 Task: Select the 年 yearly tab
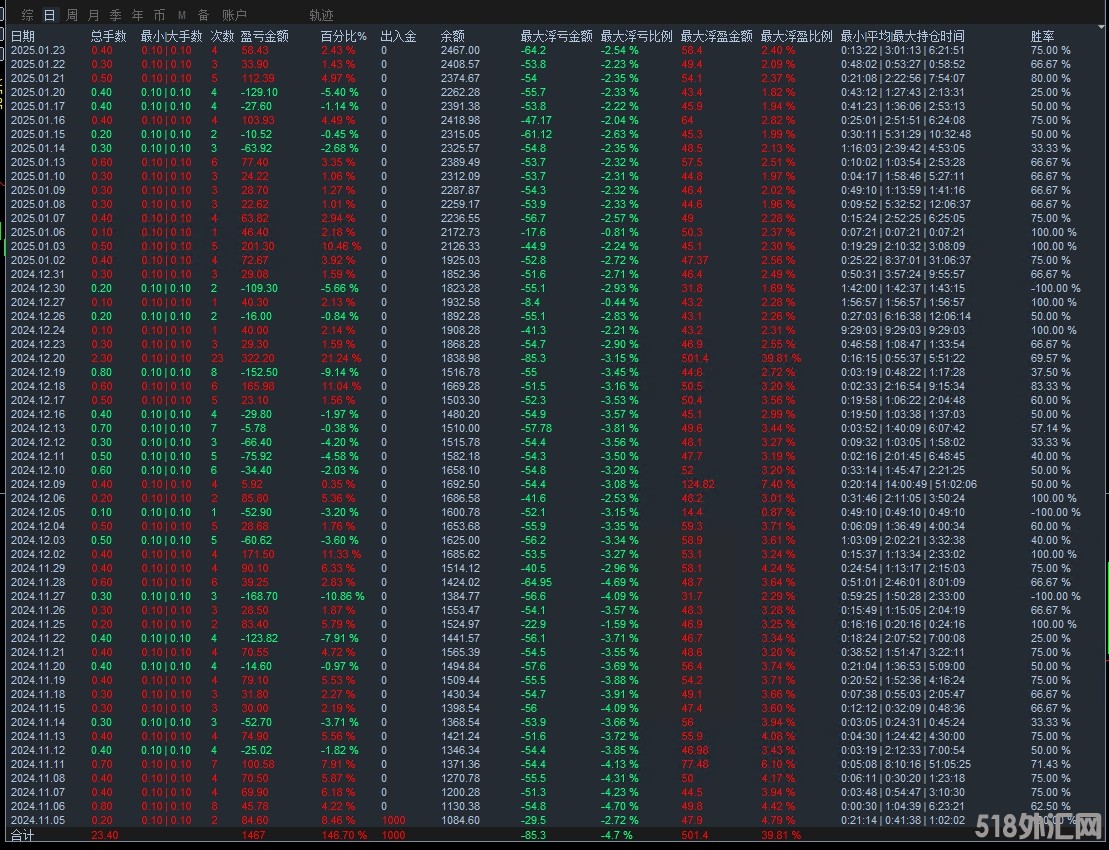coord(138,15)
